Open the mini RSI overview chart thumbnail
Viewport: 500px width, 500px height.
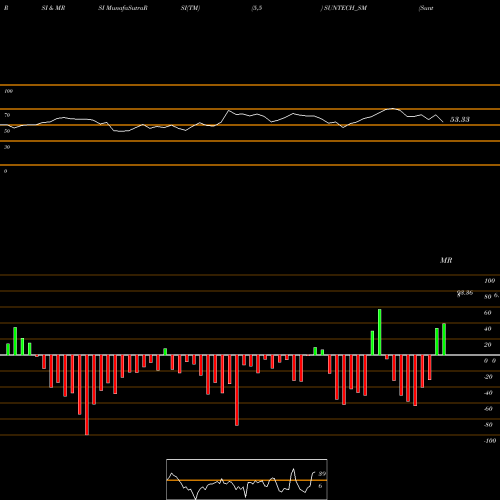coord(247,479)
